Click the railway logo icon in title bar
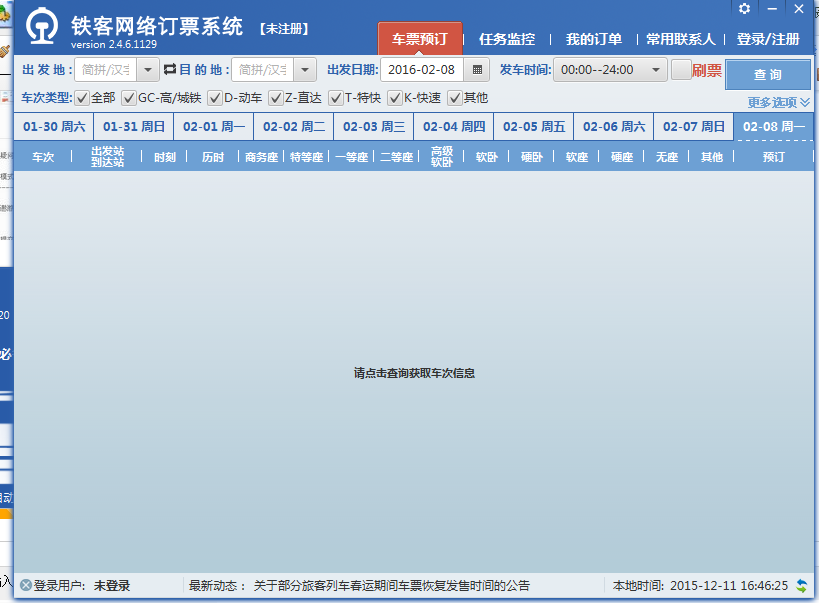This screenshot has height=603, width=819. click(x=41, y=29)
